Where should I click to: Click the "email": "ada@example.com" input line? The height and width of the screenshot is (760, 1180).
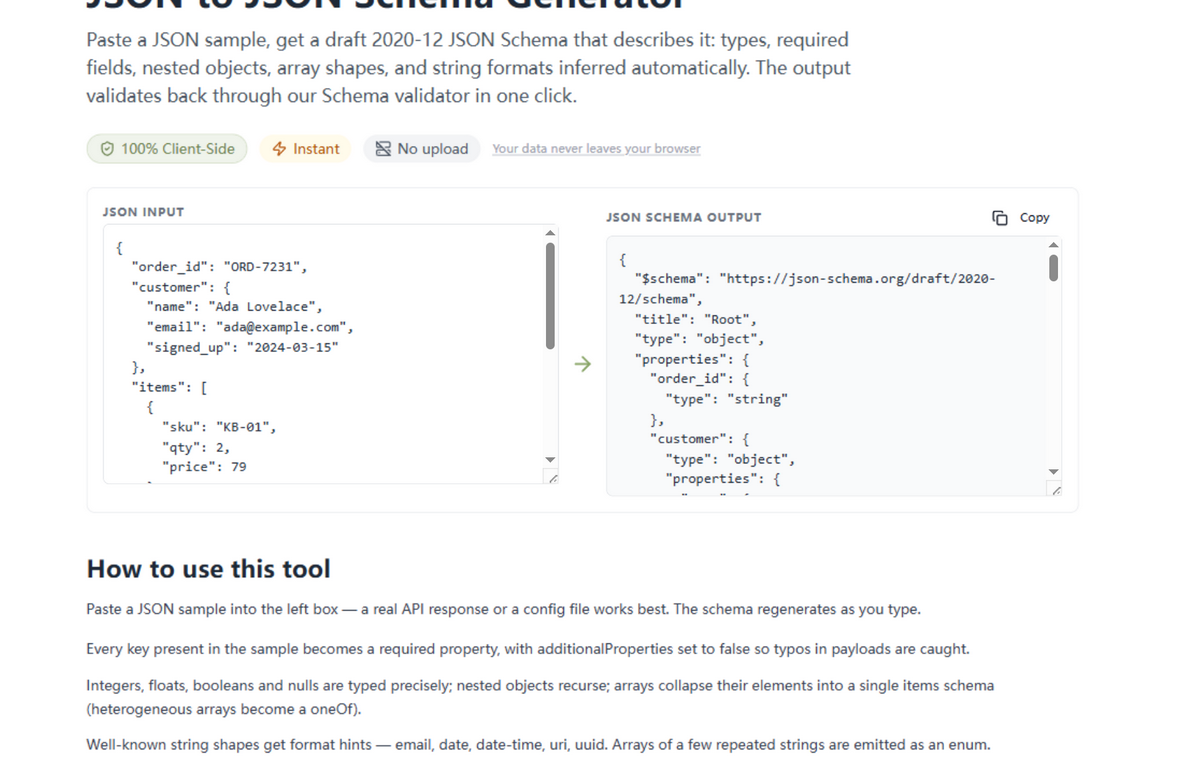click(250, 327)
